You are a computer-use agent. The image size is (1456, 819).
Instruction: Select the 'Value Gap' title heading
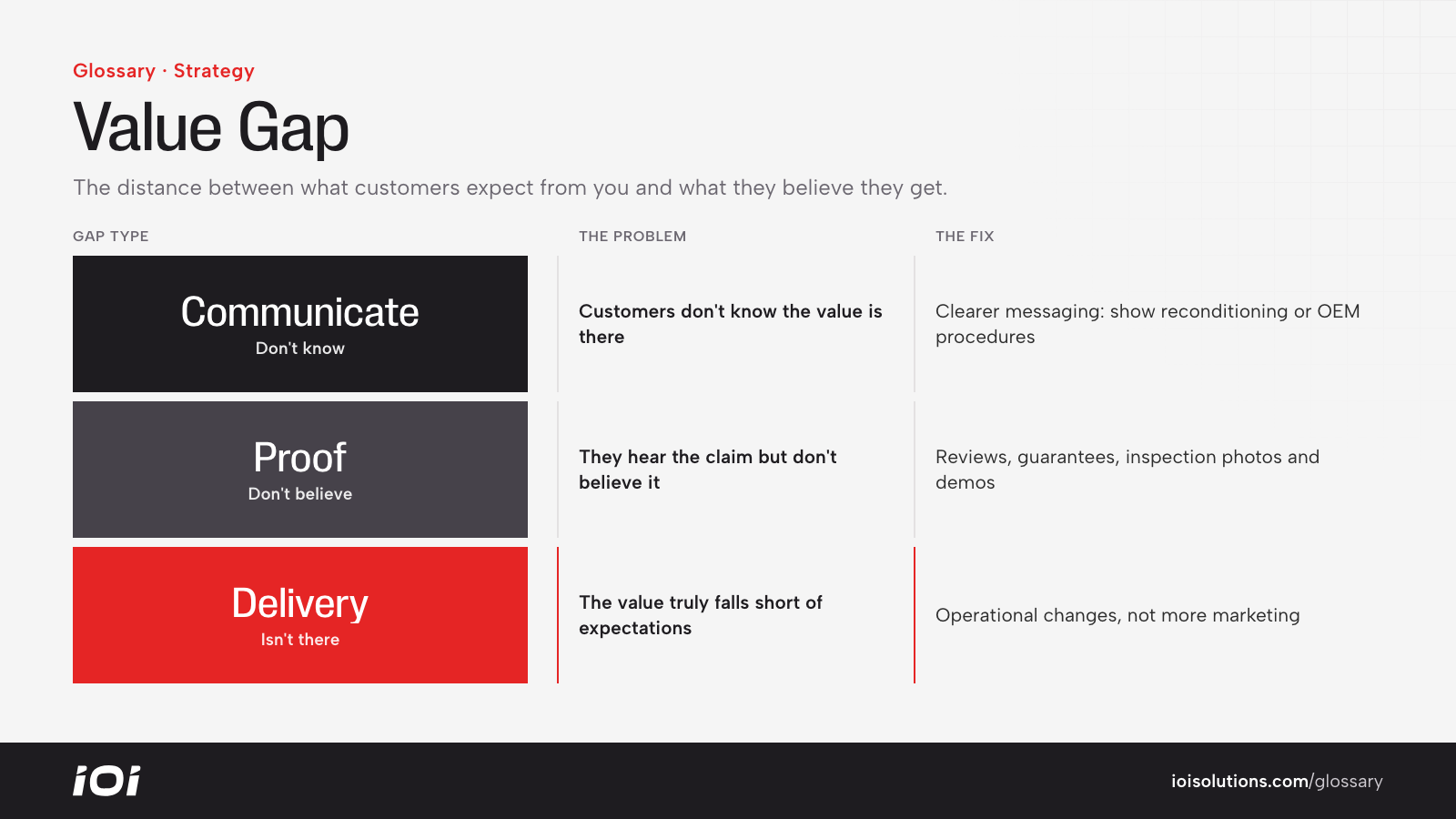211,127
